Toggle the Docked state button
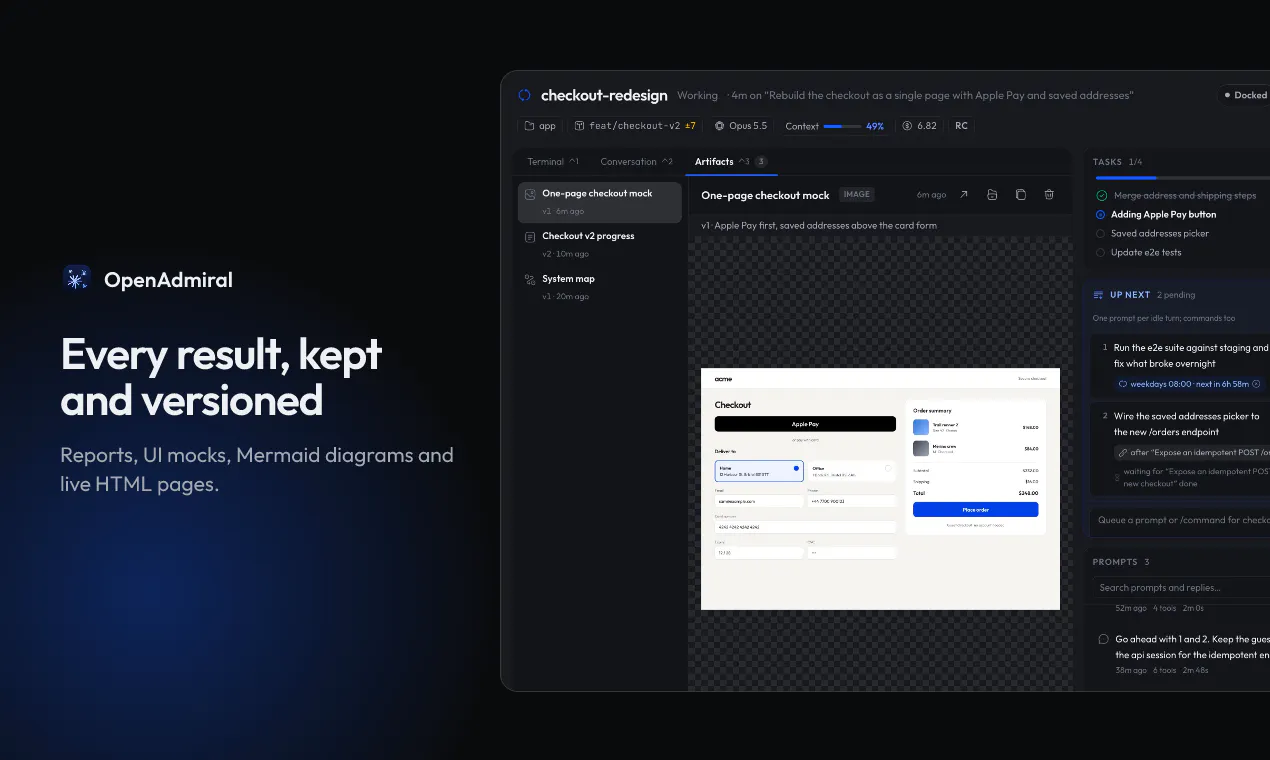 coord(1244,95)
